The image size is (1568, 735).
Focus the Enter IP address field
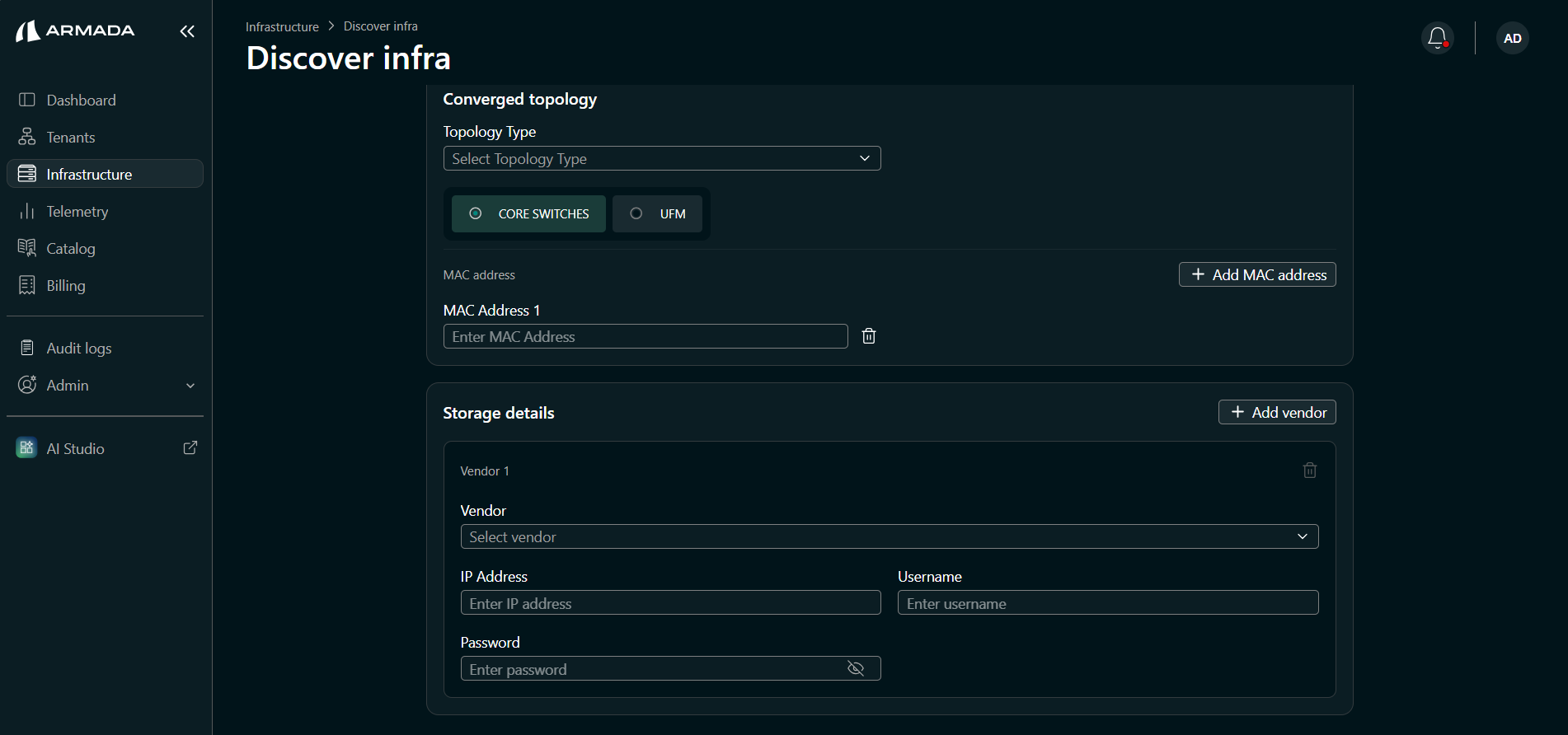(671, 602)
